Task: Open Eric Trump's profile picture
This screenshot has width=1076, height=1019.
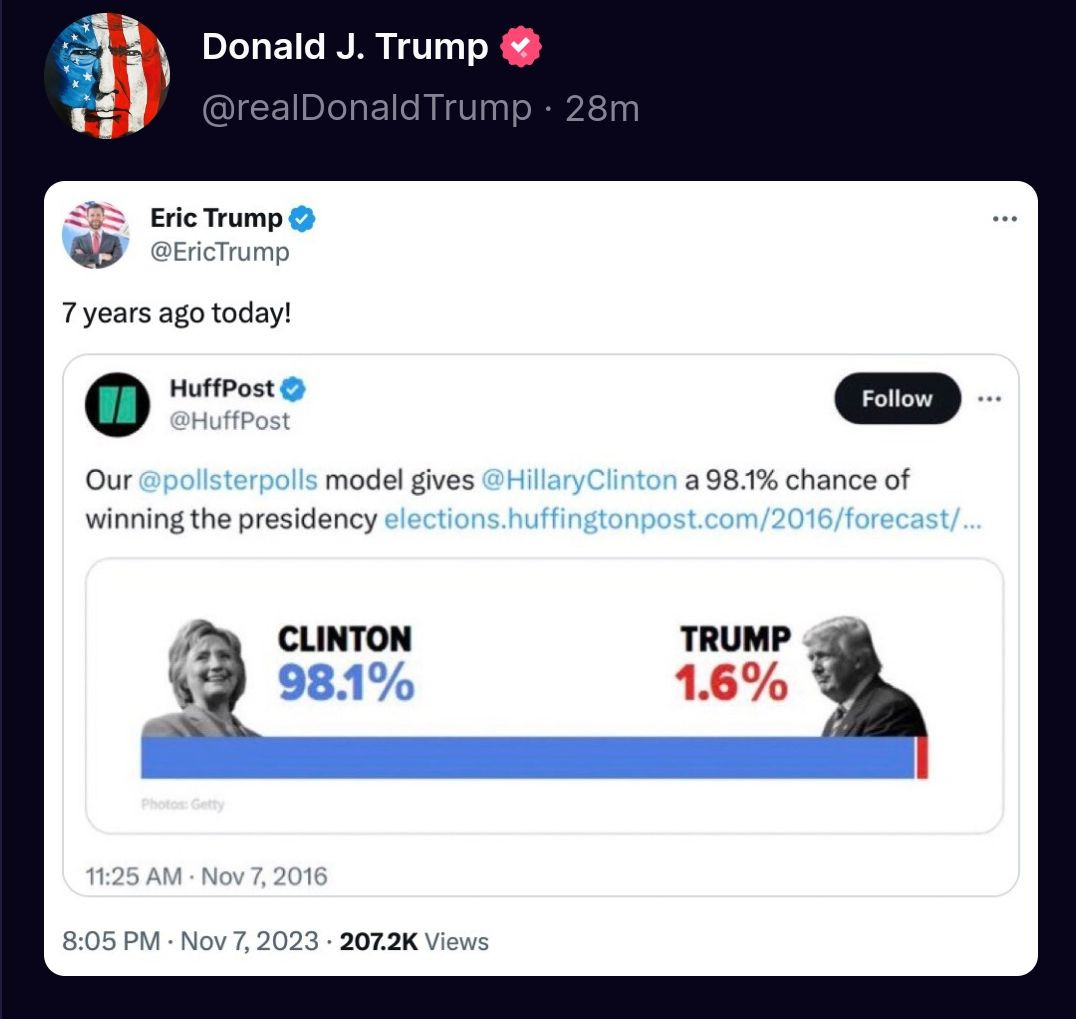Action: pyautogui.click(x=95, y=234)
